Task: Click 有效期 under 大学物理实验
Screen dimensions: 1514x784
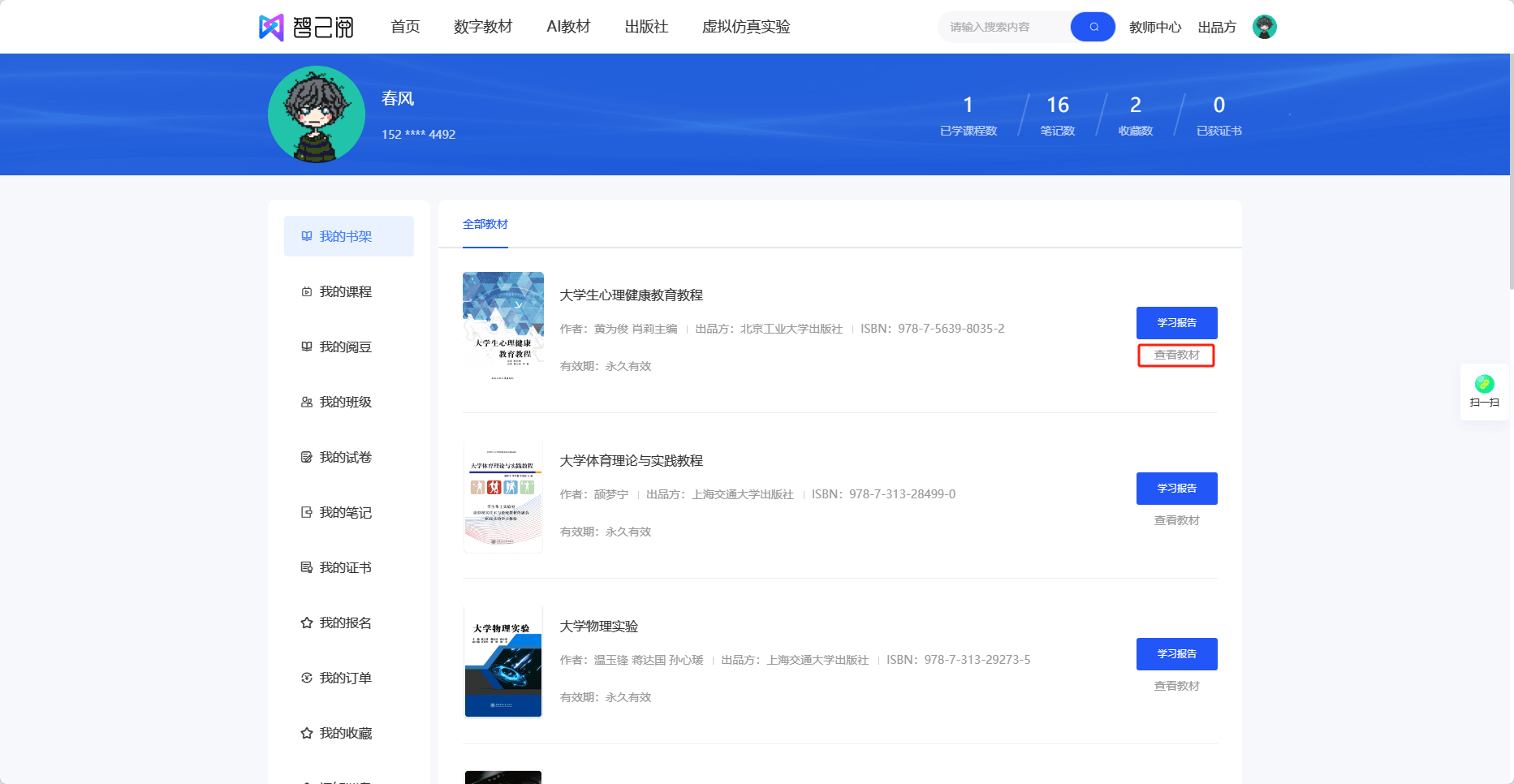Action: point(606,697)
